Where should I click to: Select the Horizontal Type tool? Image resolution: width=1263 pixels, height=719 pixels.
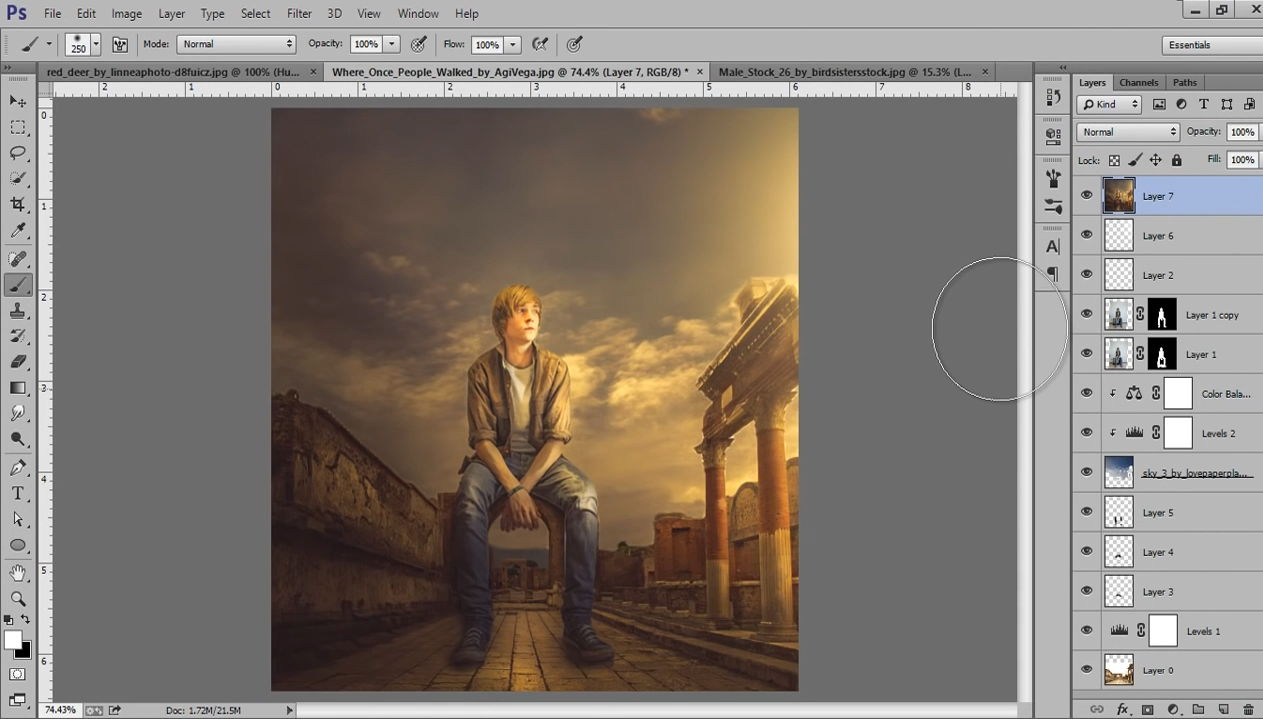[x=18, y=494]
